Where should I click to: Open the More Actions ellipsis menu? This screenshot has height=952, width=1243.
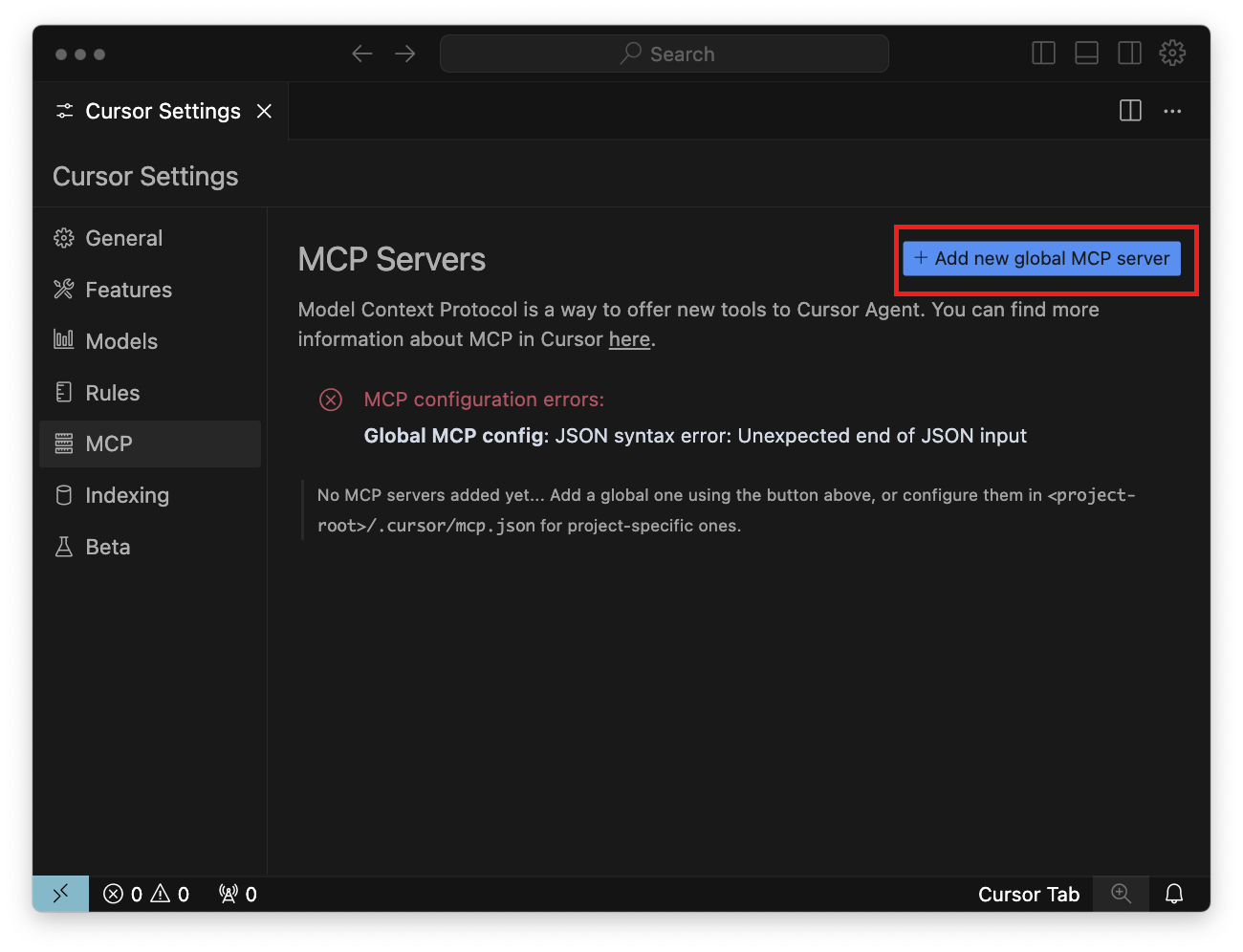1172,111
